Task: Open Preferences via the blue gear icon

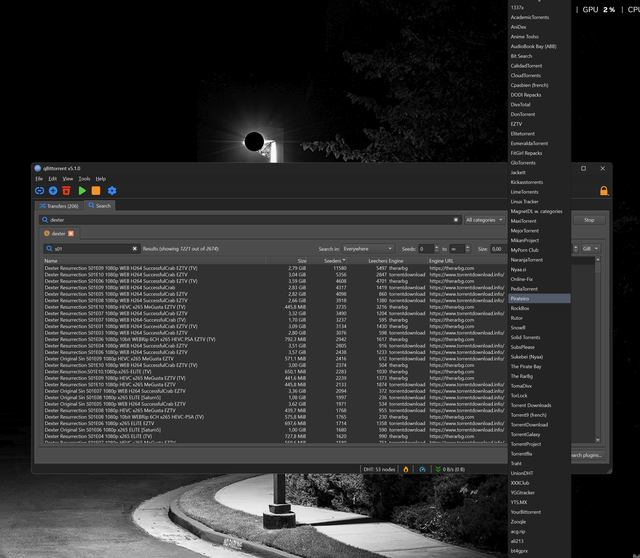Action: tap(112, 191)
